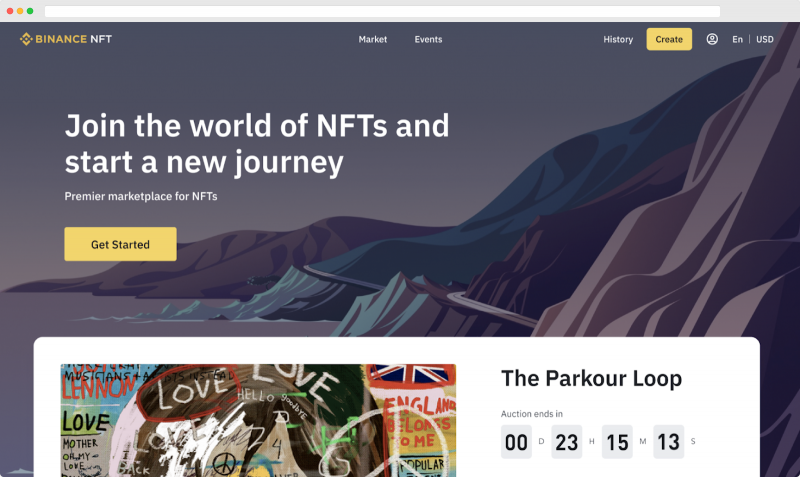Viewport: 800px width, 477px height.
Task: Click the Binance diamond logo icon
Action: (26, 39)
